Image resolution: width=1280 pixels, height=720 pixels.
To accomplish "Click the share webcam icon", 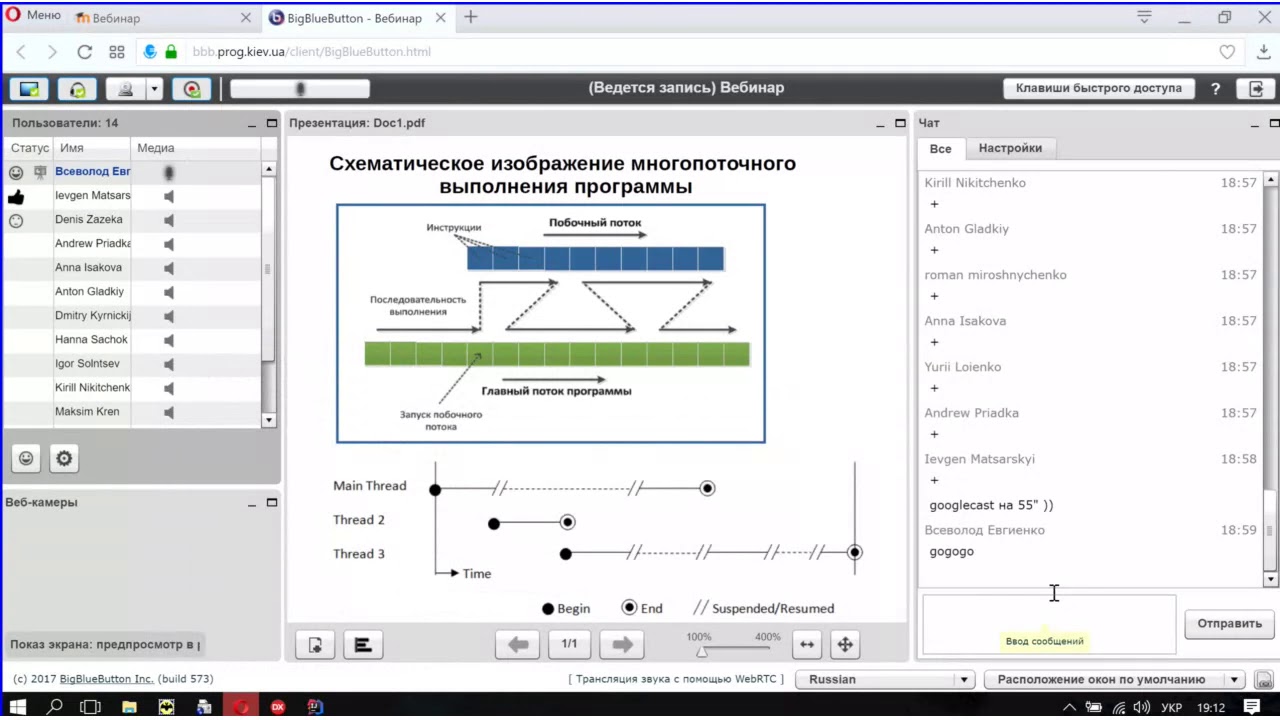I will [126, 88].
